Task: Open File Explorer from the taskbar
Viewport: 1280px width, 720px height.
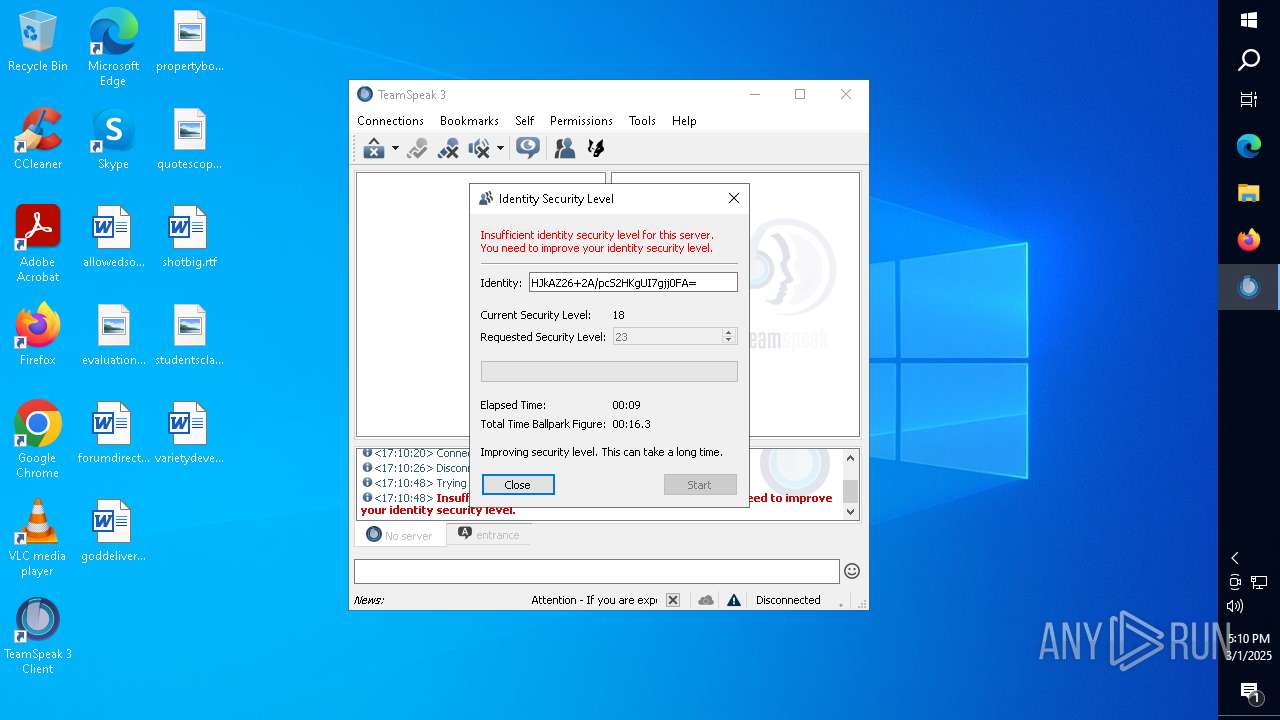Action: [x=1249, y=193]
